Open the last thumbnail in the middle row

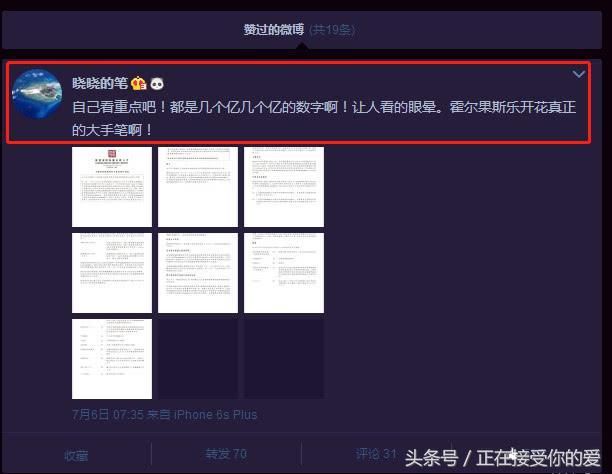click(284, 273)
